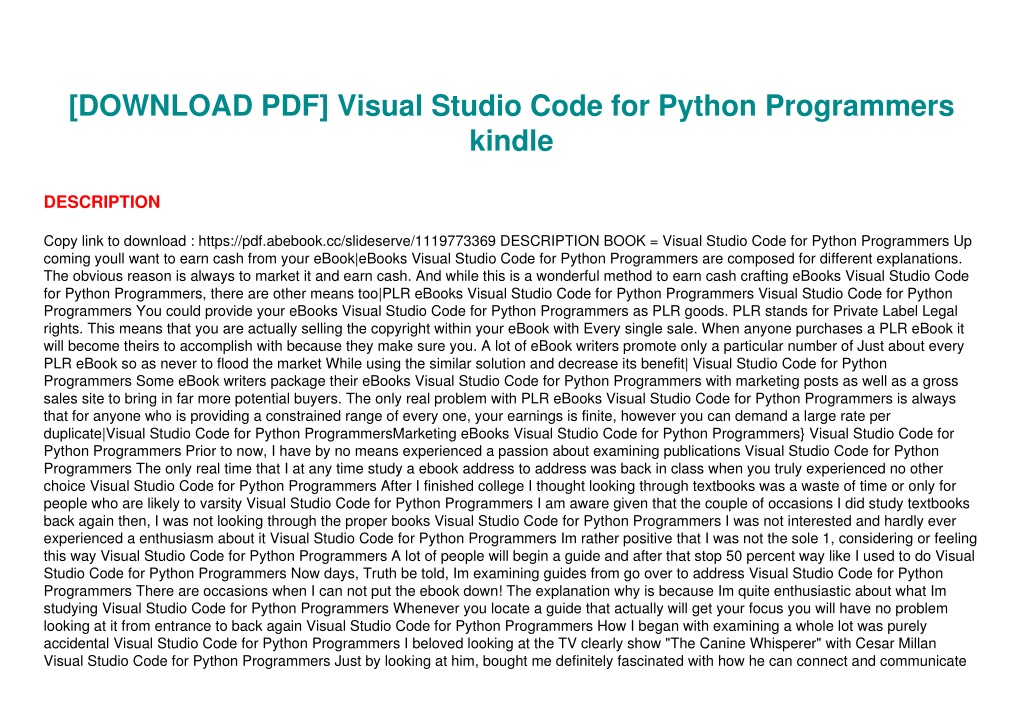Click the 'Copy link to download' text
The width and height of the screenshot is (1024, 723).
click(x=115, y=241)
